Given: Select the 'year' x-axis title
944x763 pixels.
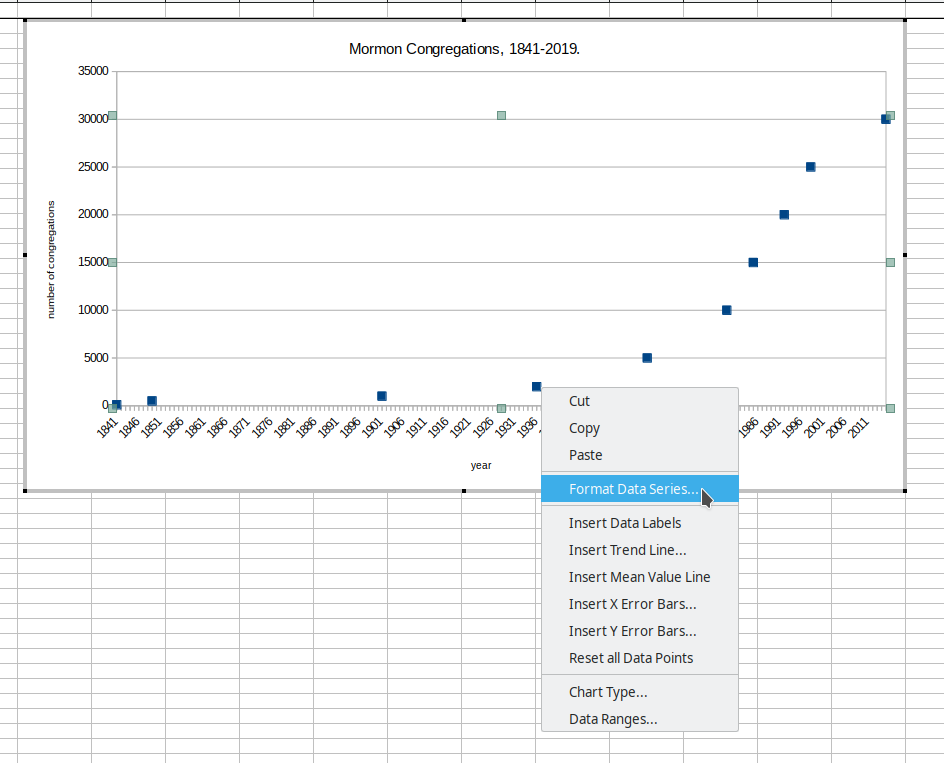Looking at the screenshot, I should [481, 466].
